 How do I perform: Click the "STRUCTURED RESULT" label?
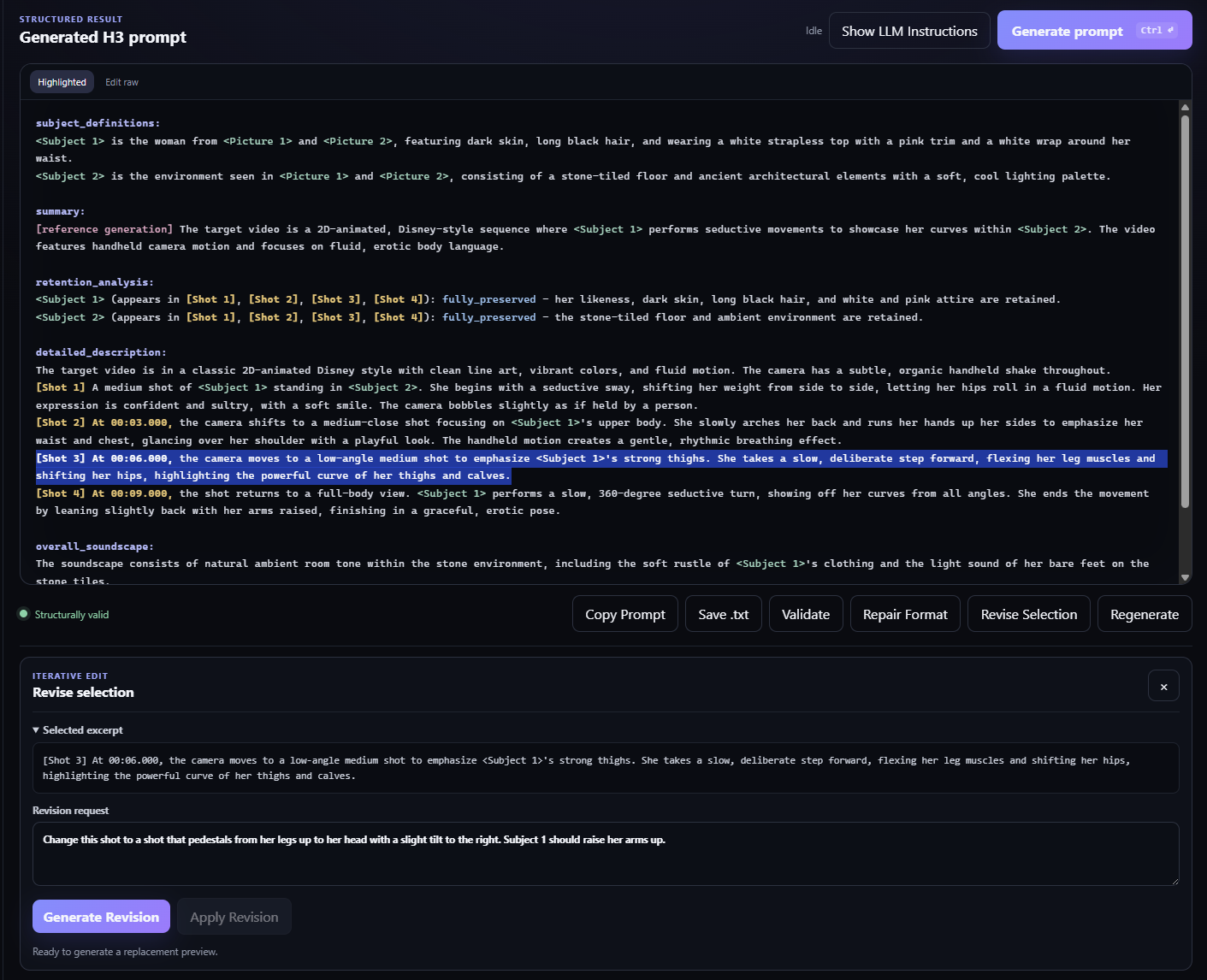[x=71, y=19]
